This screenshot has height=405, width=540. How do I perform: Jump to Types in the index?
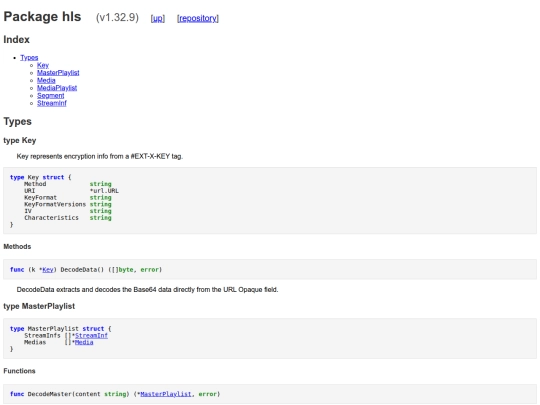[29, 58]
